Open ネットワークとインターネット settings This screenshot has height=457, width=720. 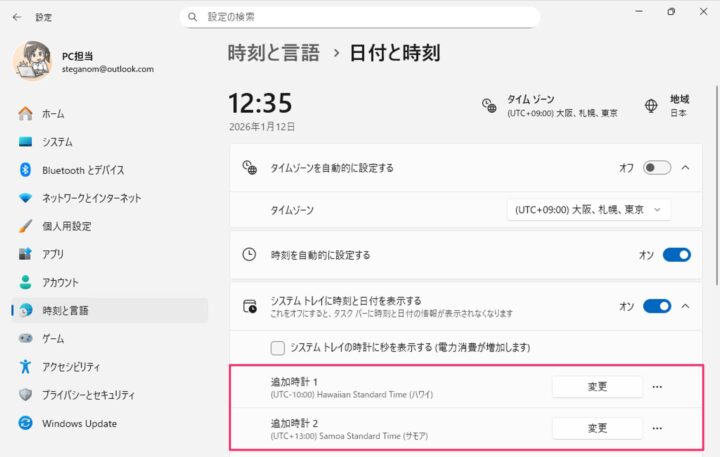91,198
